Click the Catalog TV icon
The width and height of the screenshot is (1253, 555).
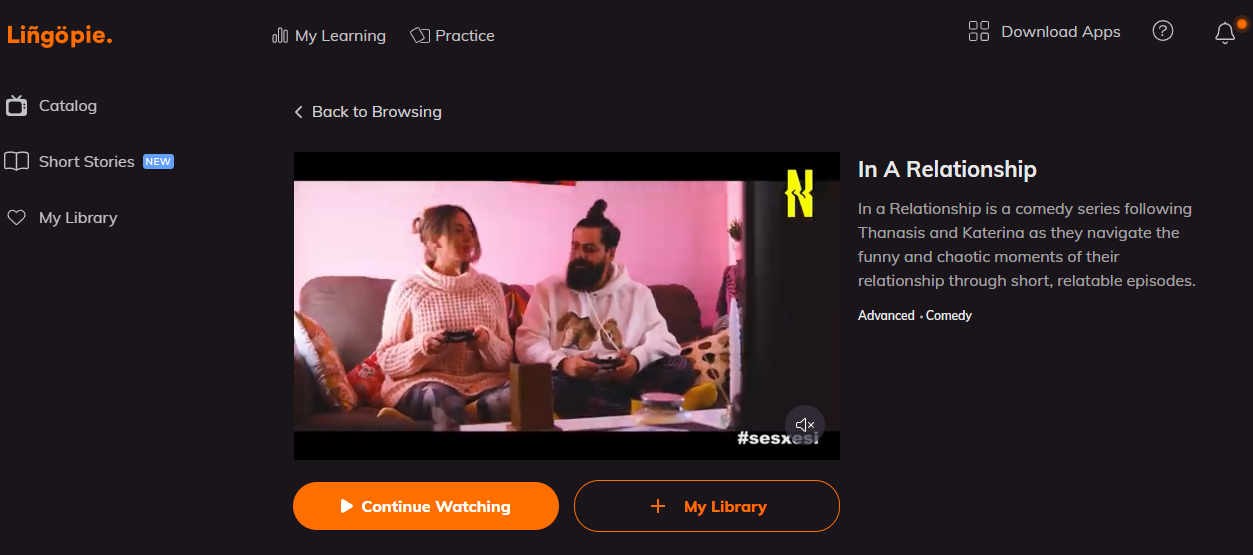coord(16,105)
